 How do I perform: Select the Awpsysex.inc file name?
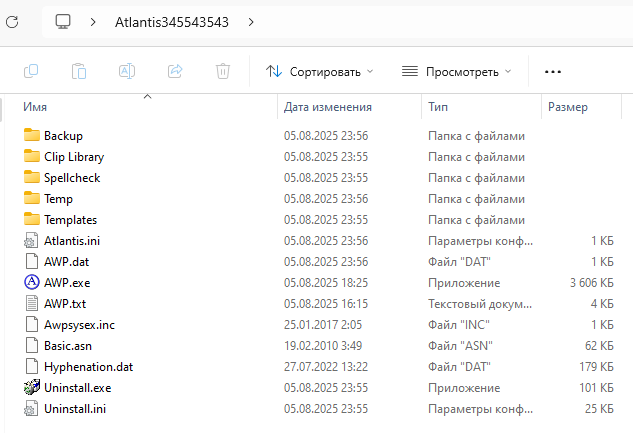(80, 324)
